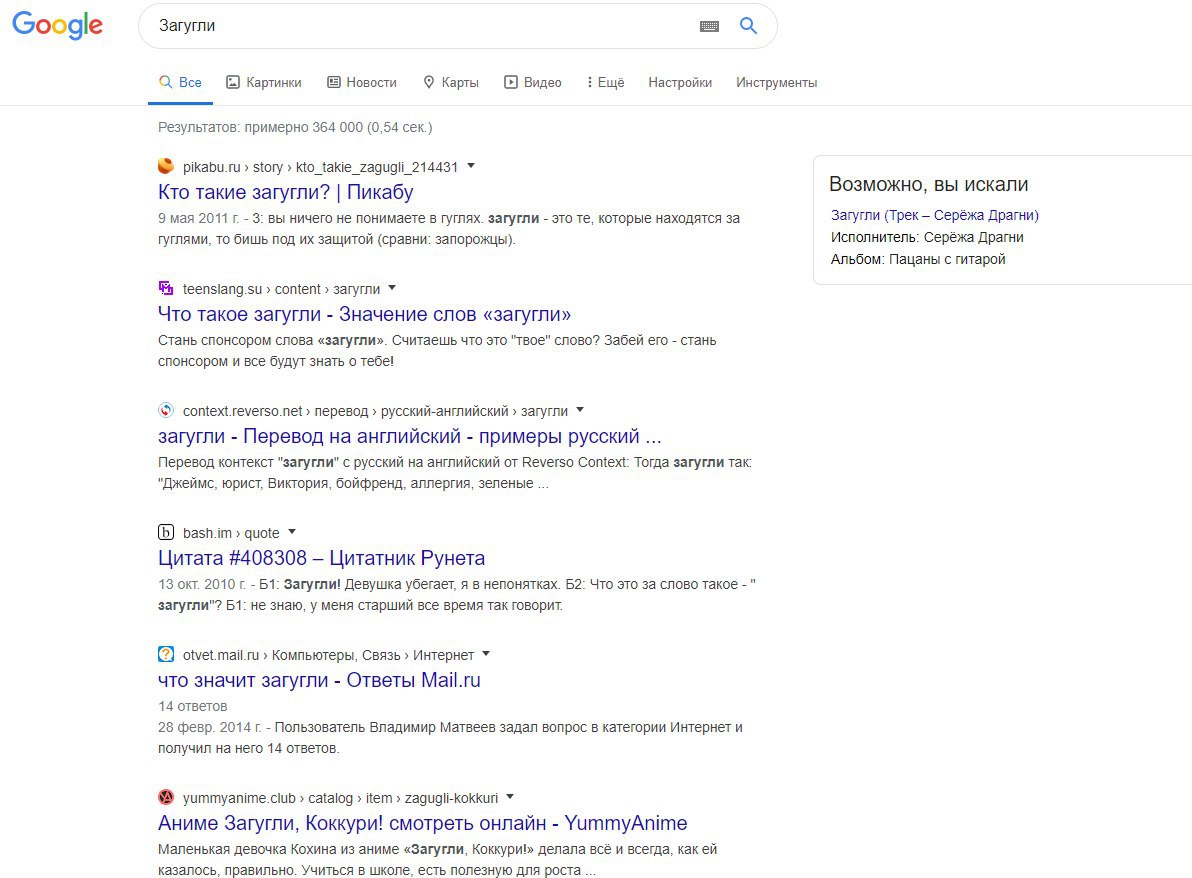Click the Google logo
This screenshot has height=878, width=1192.
58,25
